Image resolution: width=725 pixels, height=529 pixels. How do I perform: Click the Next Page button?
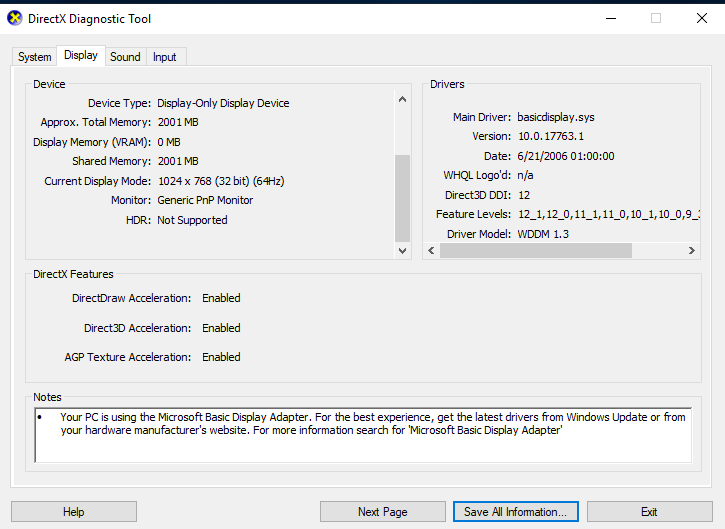383,512
